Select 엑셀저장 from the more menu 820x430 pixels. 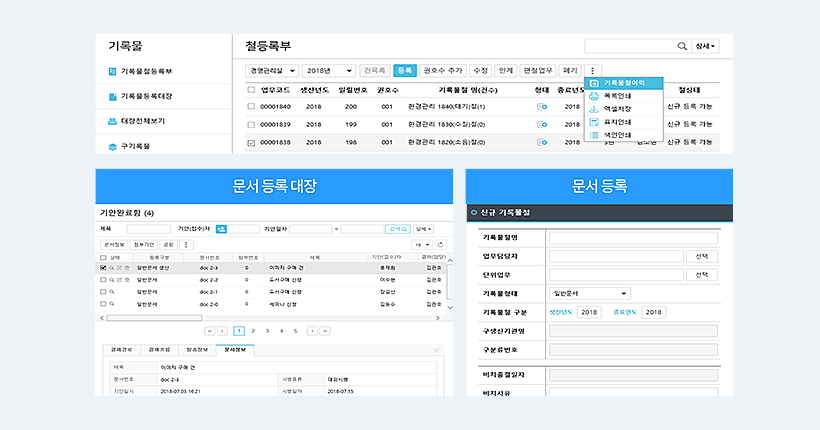[624, 109]
